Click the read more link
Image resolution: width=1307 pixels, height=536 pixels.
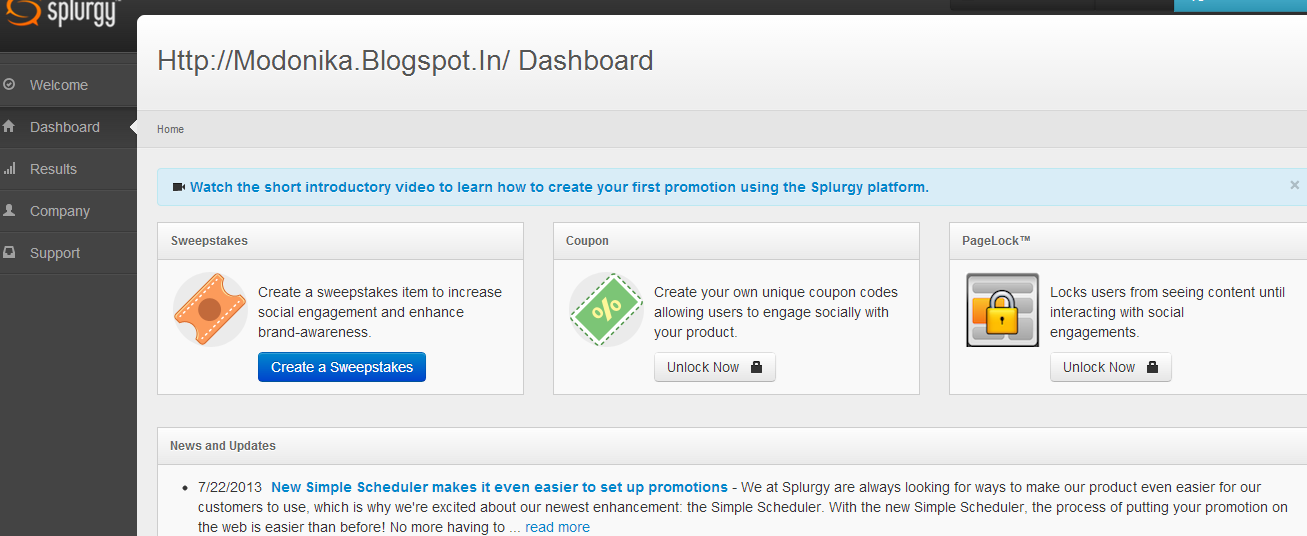(x=557, y=527)
